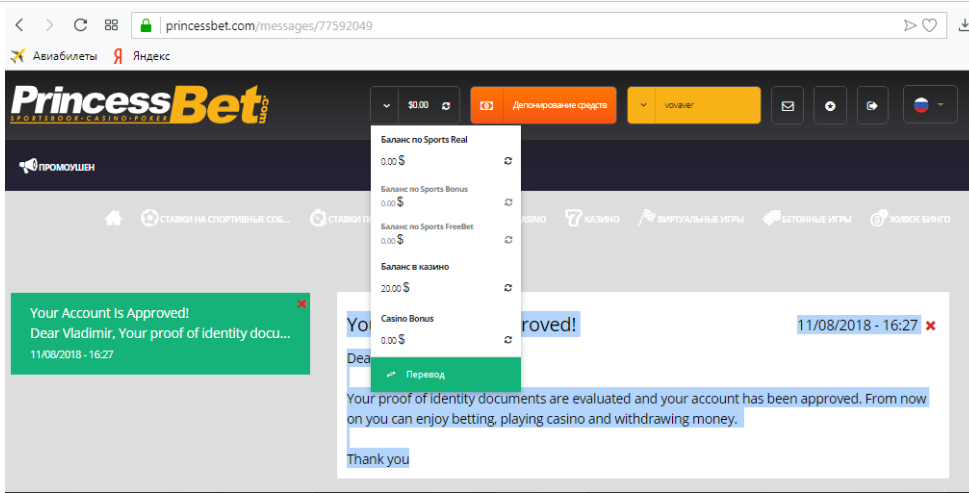This screenshot has width=969, height=493.
Task: Open the browser speed dial grid
Action: 111,25
